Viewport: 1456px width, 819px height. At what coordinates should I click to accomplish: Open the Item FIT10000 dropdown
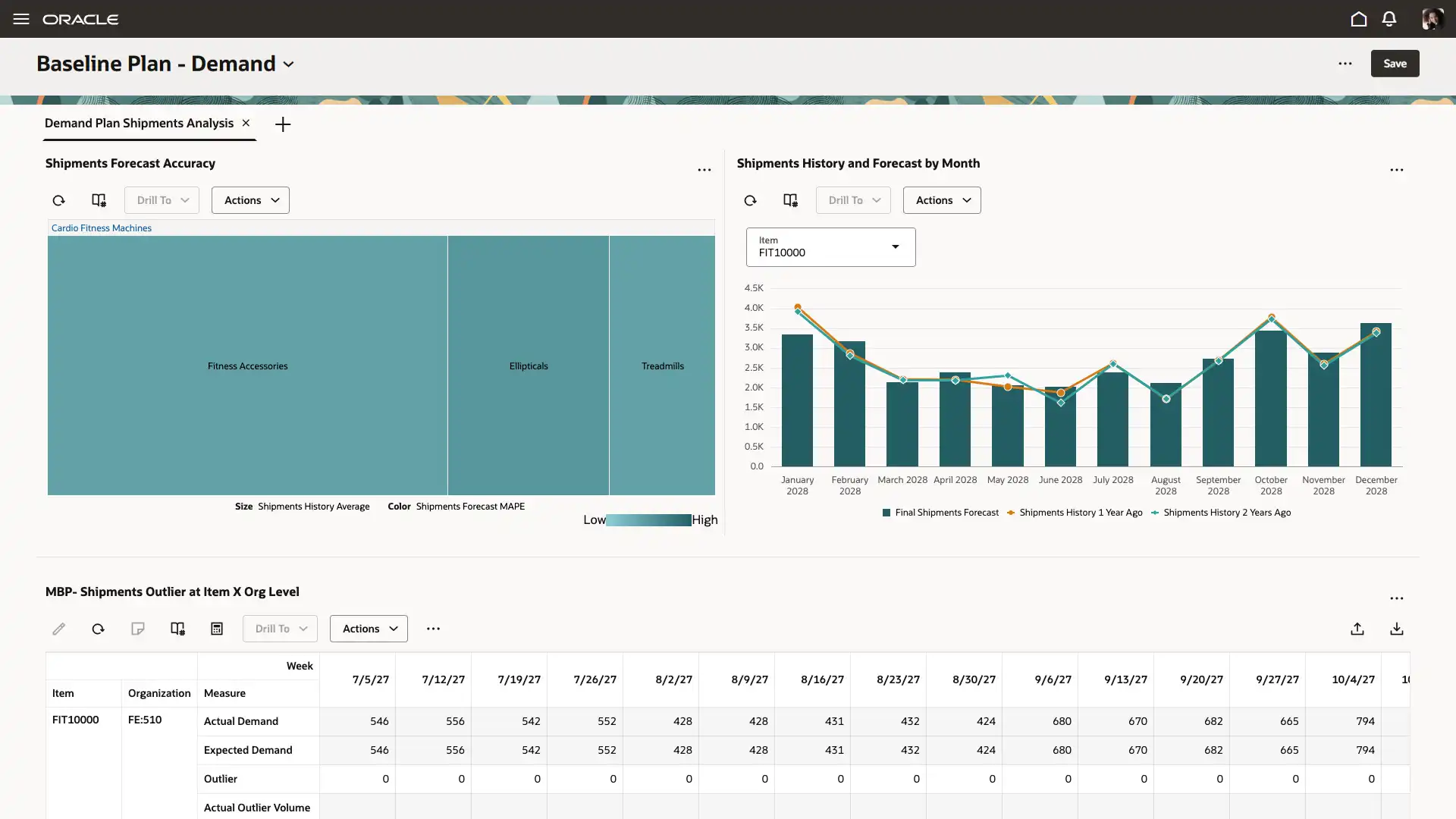(x=830, y=247)
